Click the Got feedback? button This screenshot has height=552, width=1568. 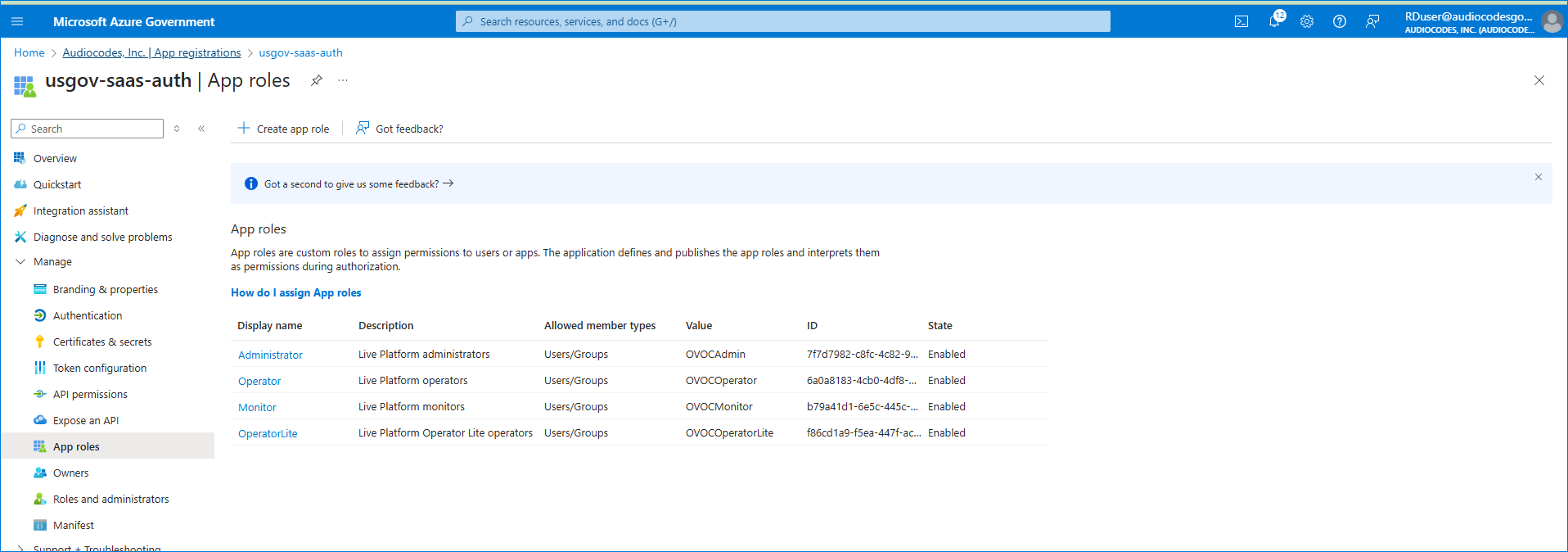(399, 129)
